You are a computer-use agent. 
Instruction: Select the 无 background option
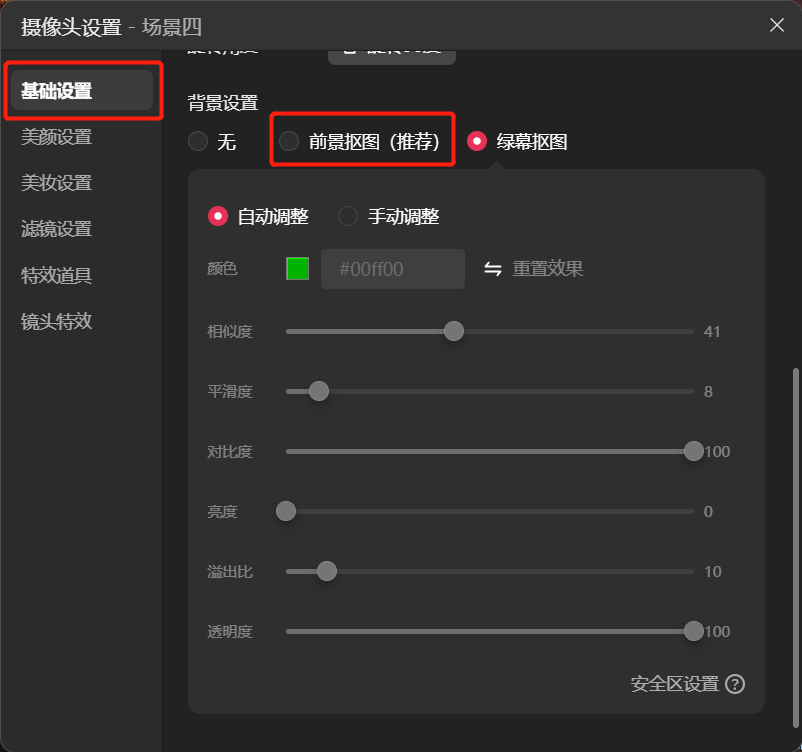(197, 141)
